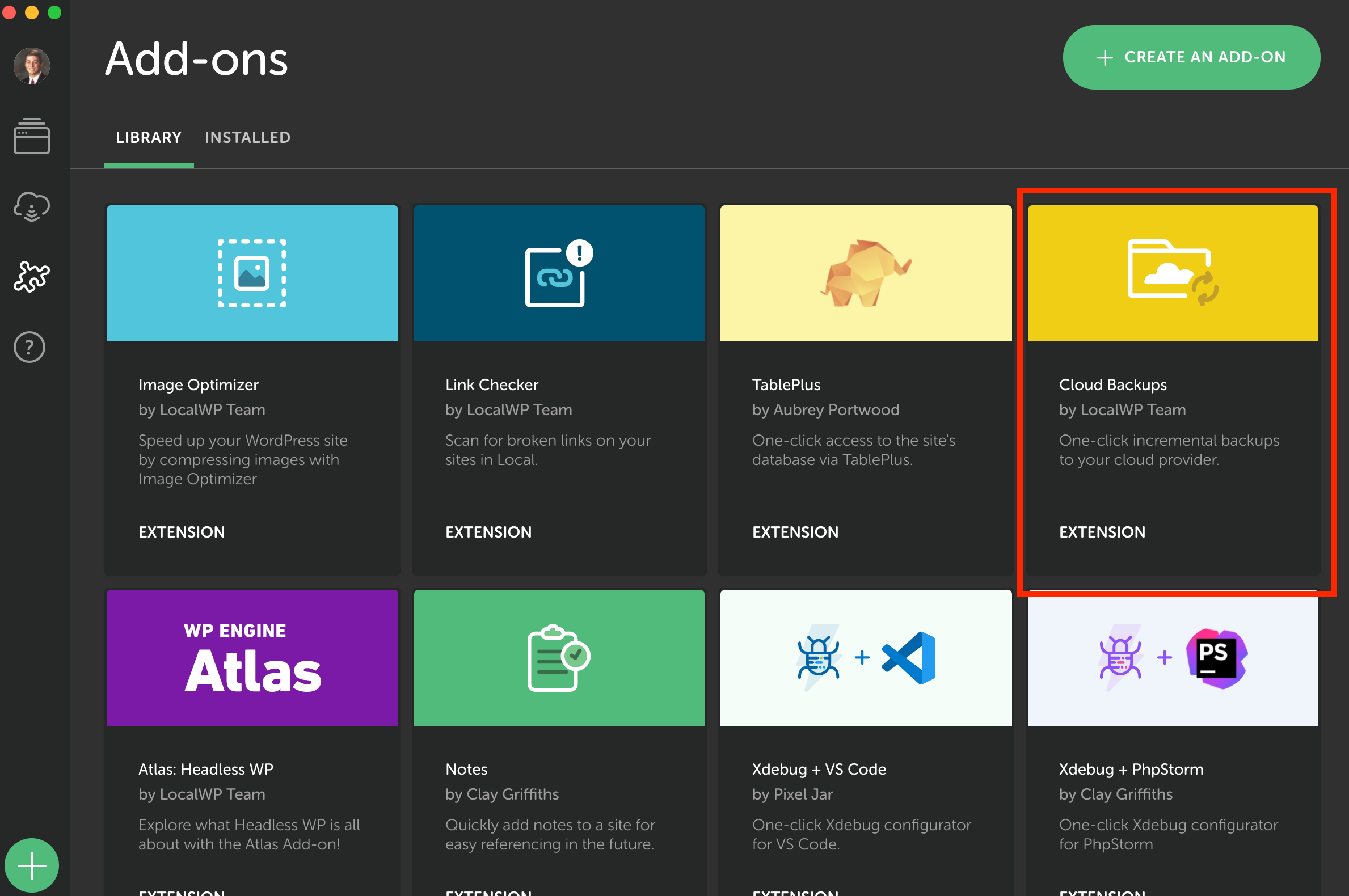Open the TablePlus elephant thumbnail
This screenshot has width=1349, height=896.
tap(866, 273)
